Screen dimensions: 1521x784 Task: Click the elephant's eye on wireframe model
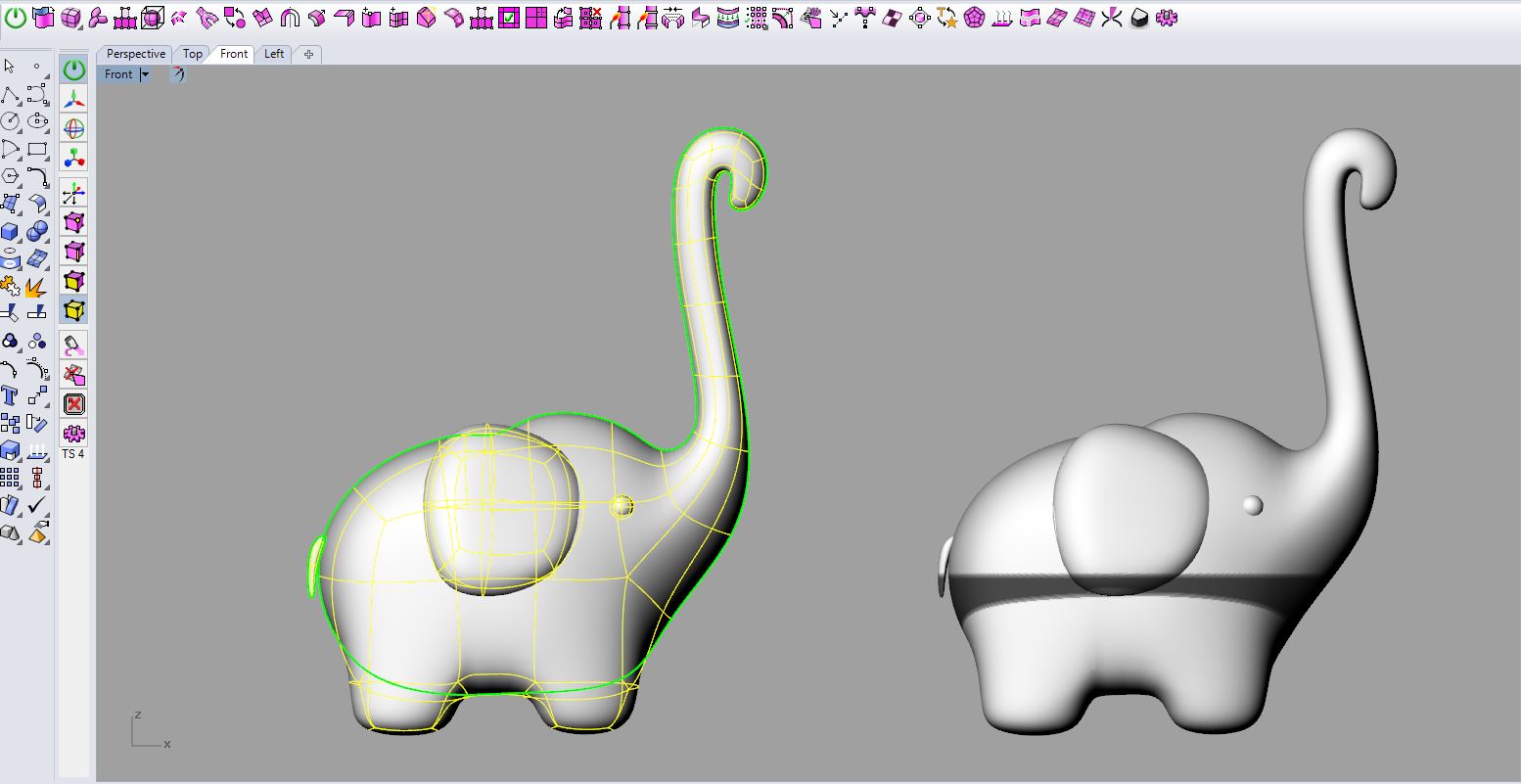[x=622, y=506]
